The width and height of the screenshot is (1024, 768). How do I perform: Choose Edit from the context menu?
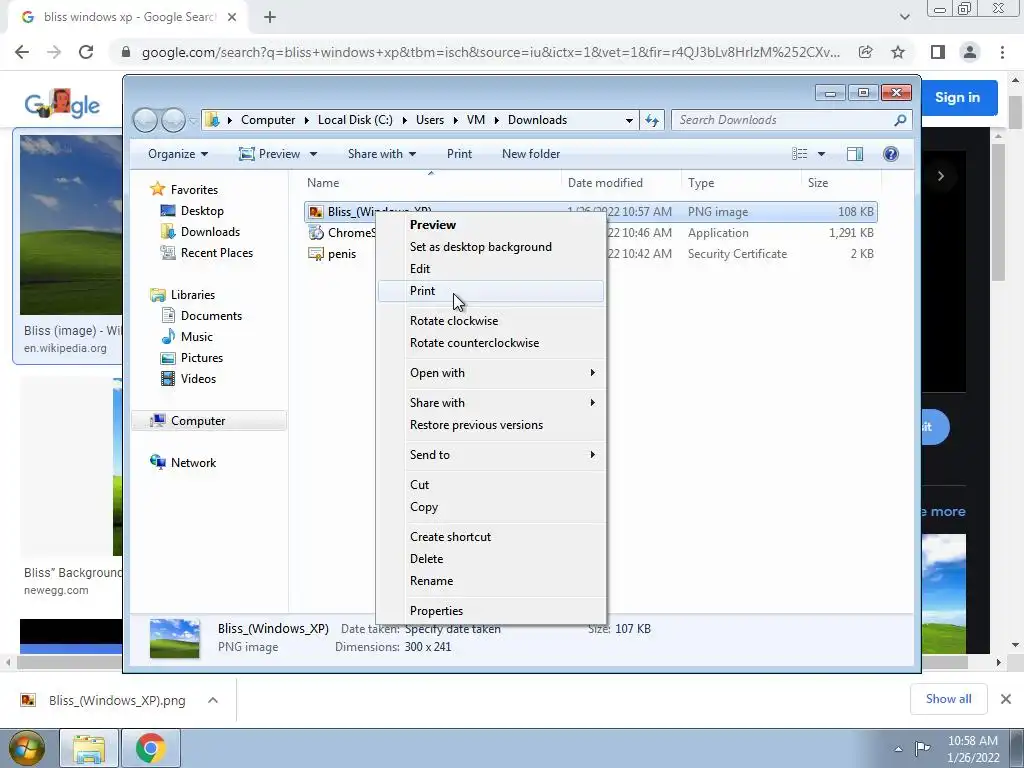(x=491, y=269)
